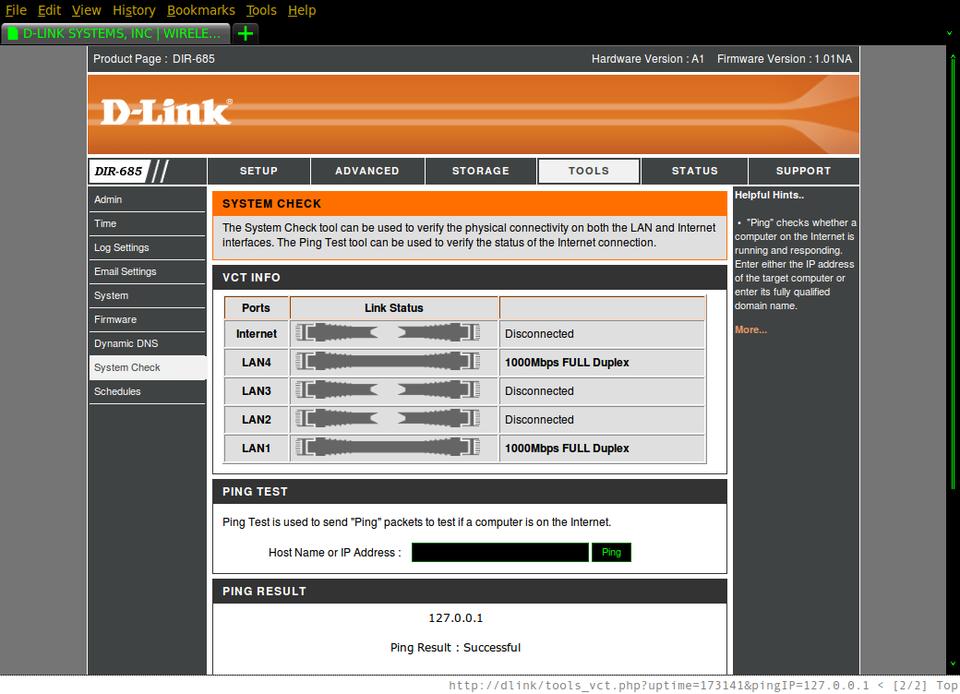The width and height of the screenshot is (960, 694).
Task: Open Email Settings in the sidebar
Action: (x=147, y=271)
